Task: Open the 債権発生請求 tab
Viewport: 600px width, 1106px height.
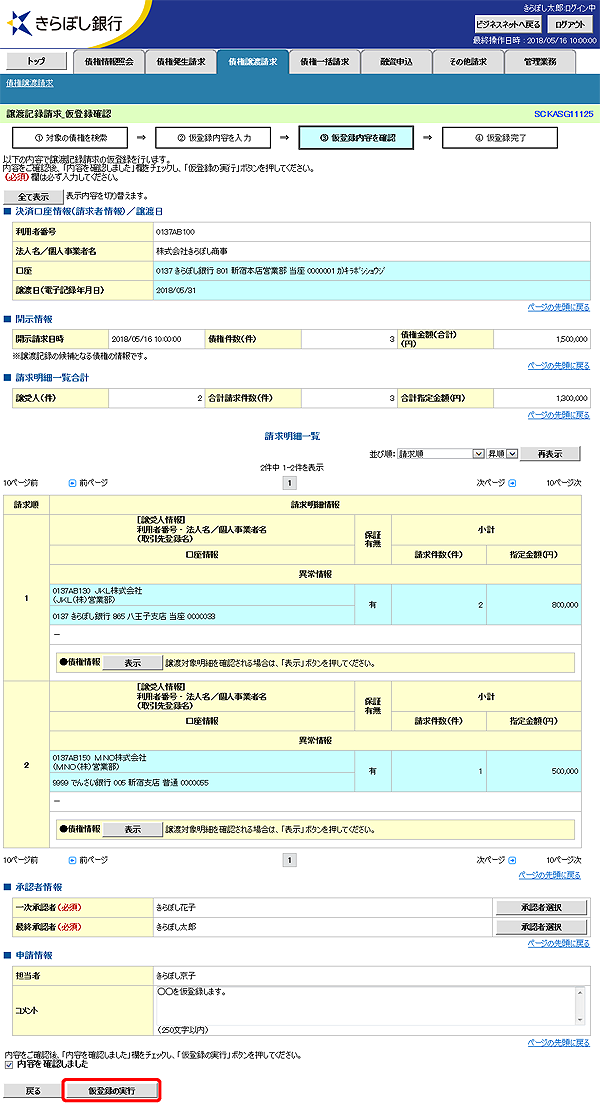Action: (x=180, y=62)
